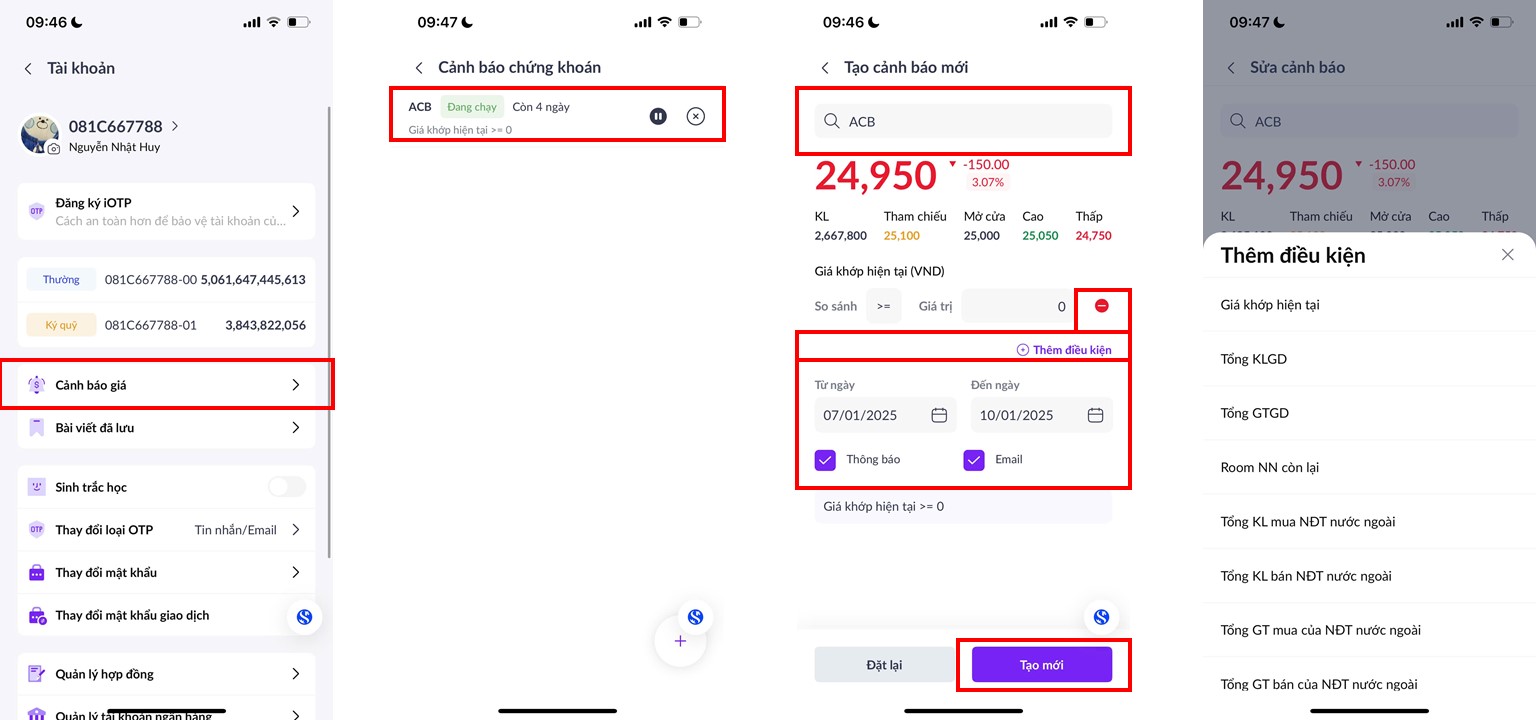Tap the 'Thêm điều kiện' link
The height and width of the screenshot is (720, 1536).
[1064, 350]
